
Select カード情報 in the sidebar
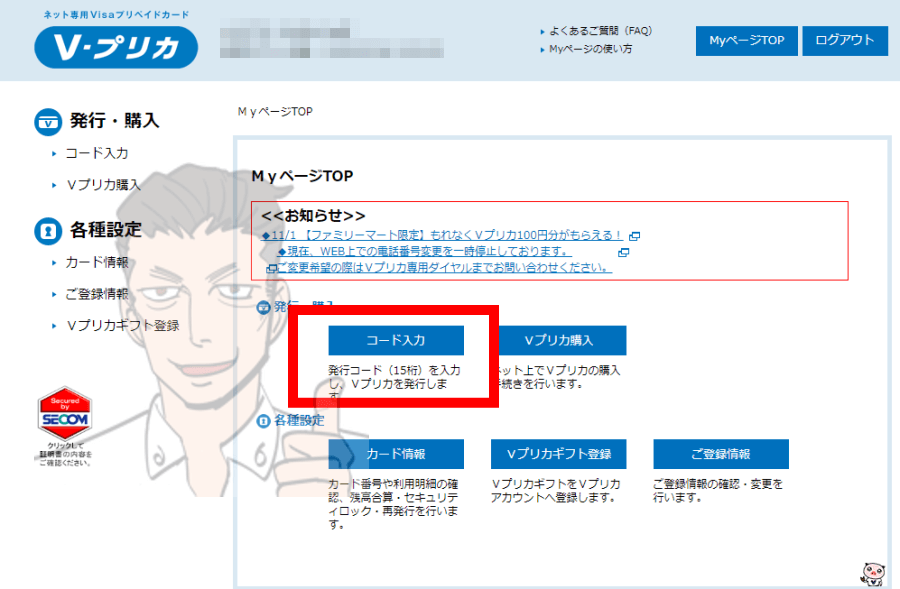(x=96, y=262)
